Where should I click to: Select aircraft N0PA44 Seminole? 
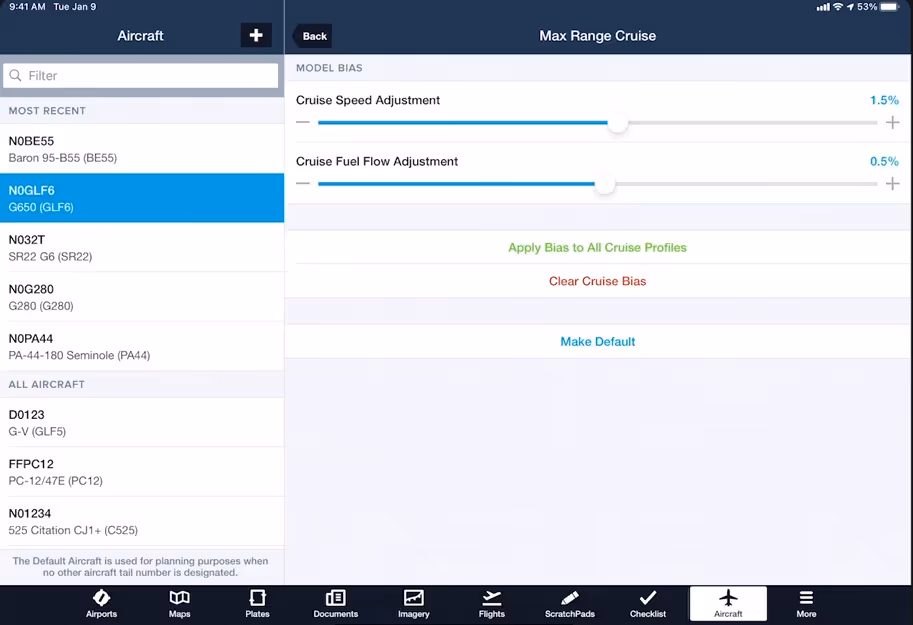[x=142, y=347]
